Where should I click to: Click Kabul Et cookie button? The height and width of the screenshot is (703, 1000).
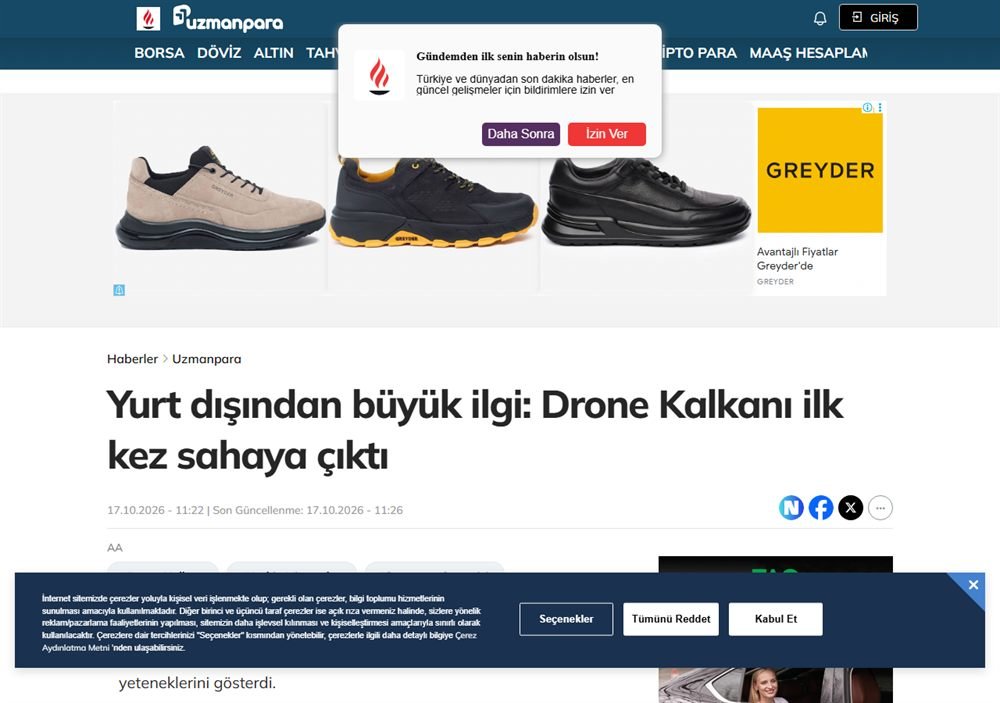click(x=776, y=619)
